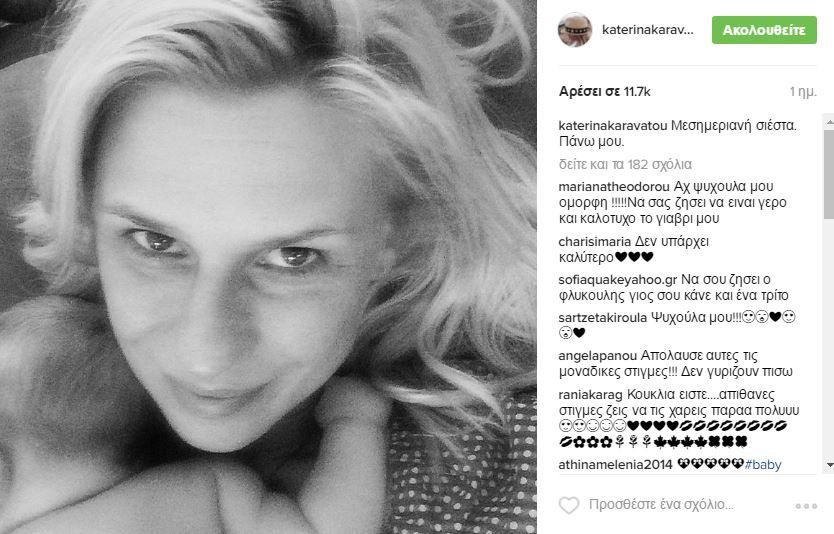Open katerinakaravatou's profile avatar picture
This screenshot has width=834, height=534.
(x=575, y=30)
